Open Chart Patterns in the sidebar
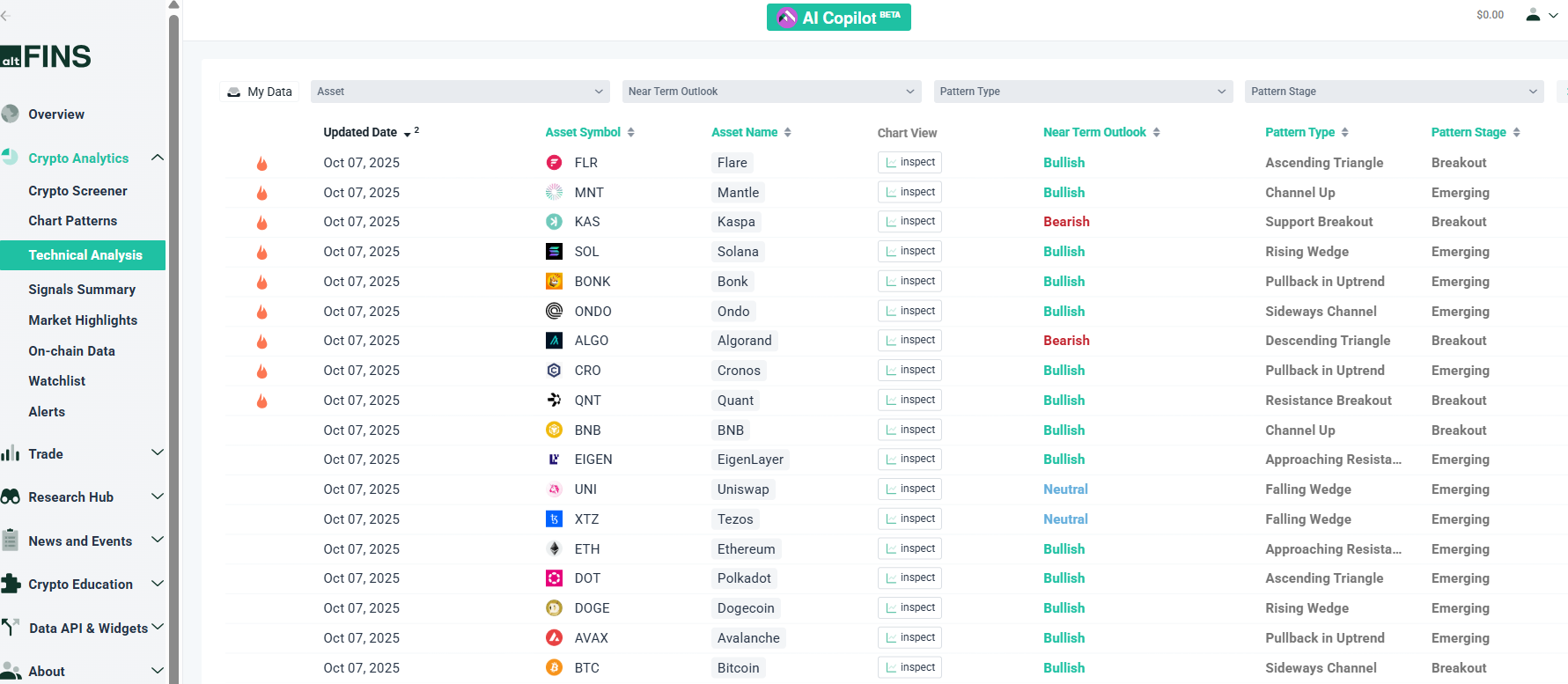 (72, 221)
